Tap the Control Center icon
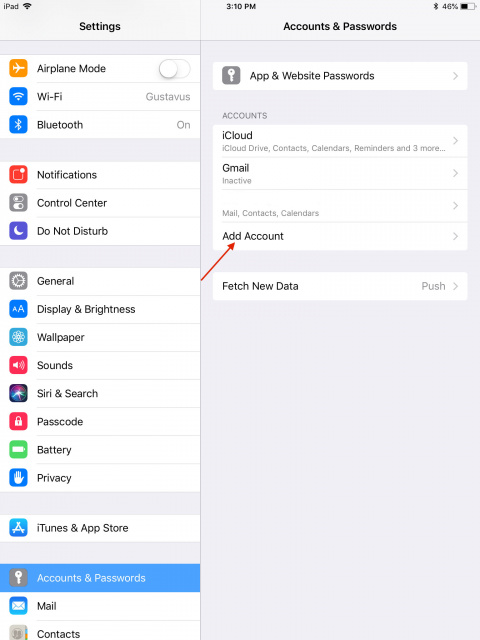Screen dimensions: 480x640 18,203
